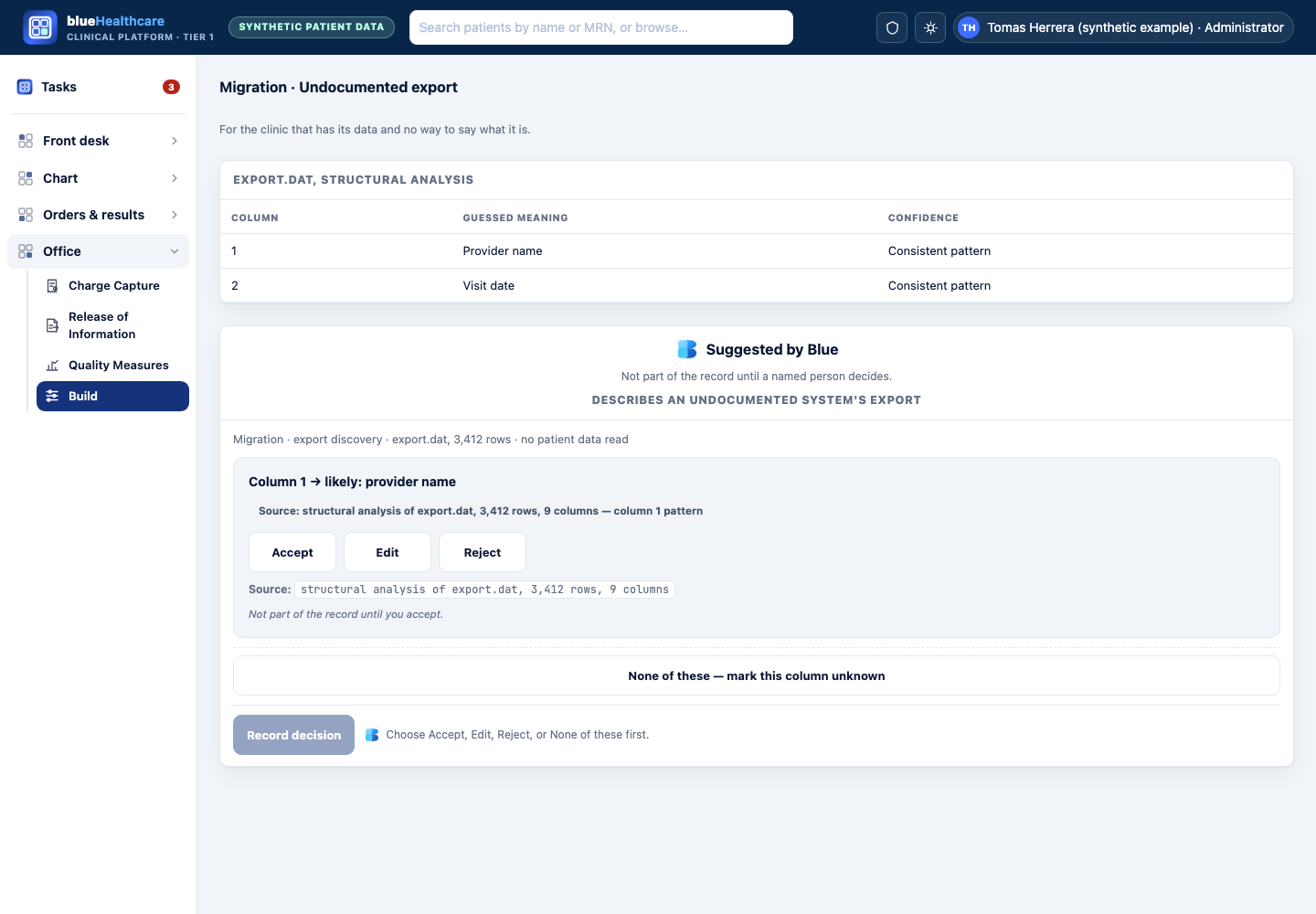Viewport: 1316px width, 914px height.
Task: Expand the Chart section chevron
Action: click(x=175, y=178)
